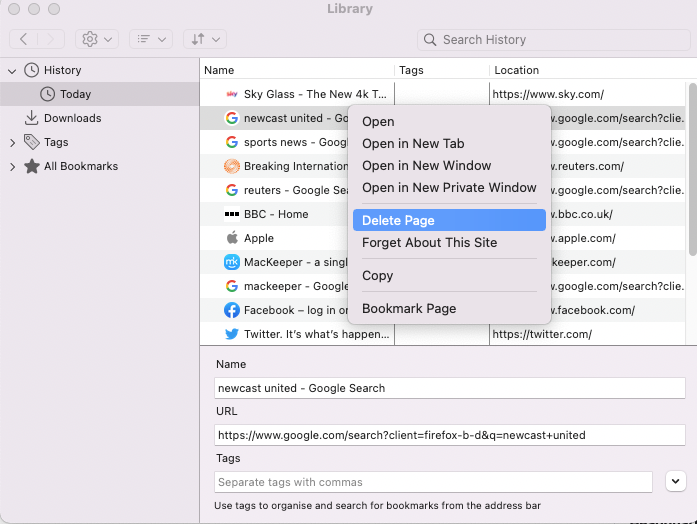Collapse the History tree node

(x=12, y=71)
